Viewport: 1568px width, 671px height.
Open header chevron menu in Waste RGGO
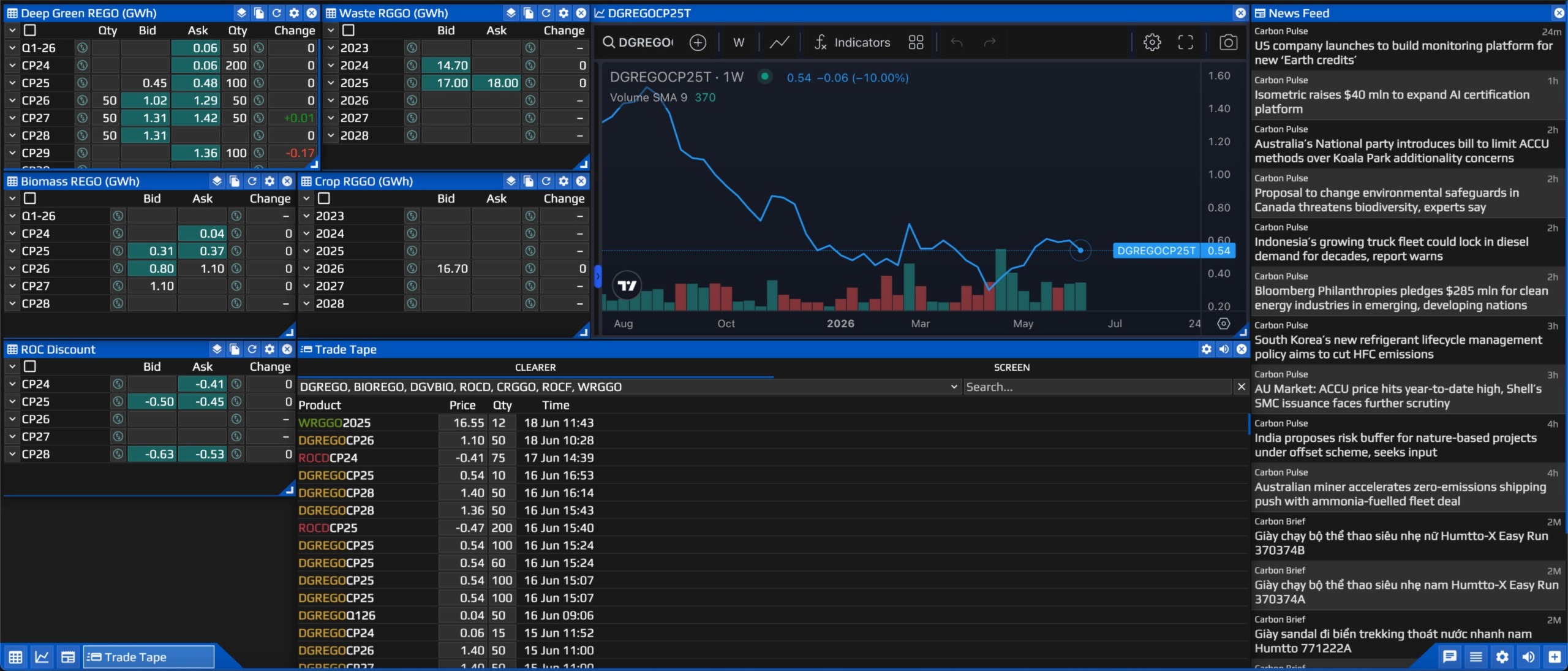coord(331,30)
